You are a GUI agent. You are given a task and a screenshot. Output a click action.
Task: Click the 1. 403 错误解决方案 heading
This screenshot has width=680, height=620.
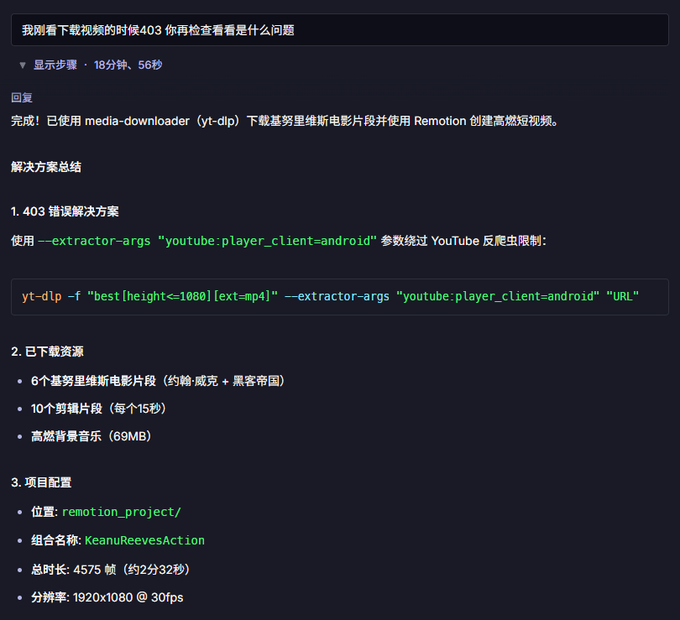pos(65,212)
